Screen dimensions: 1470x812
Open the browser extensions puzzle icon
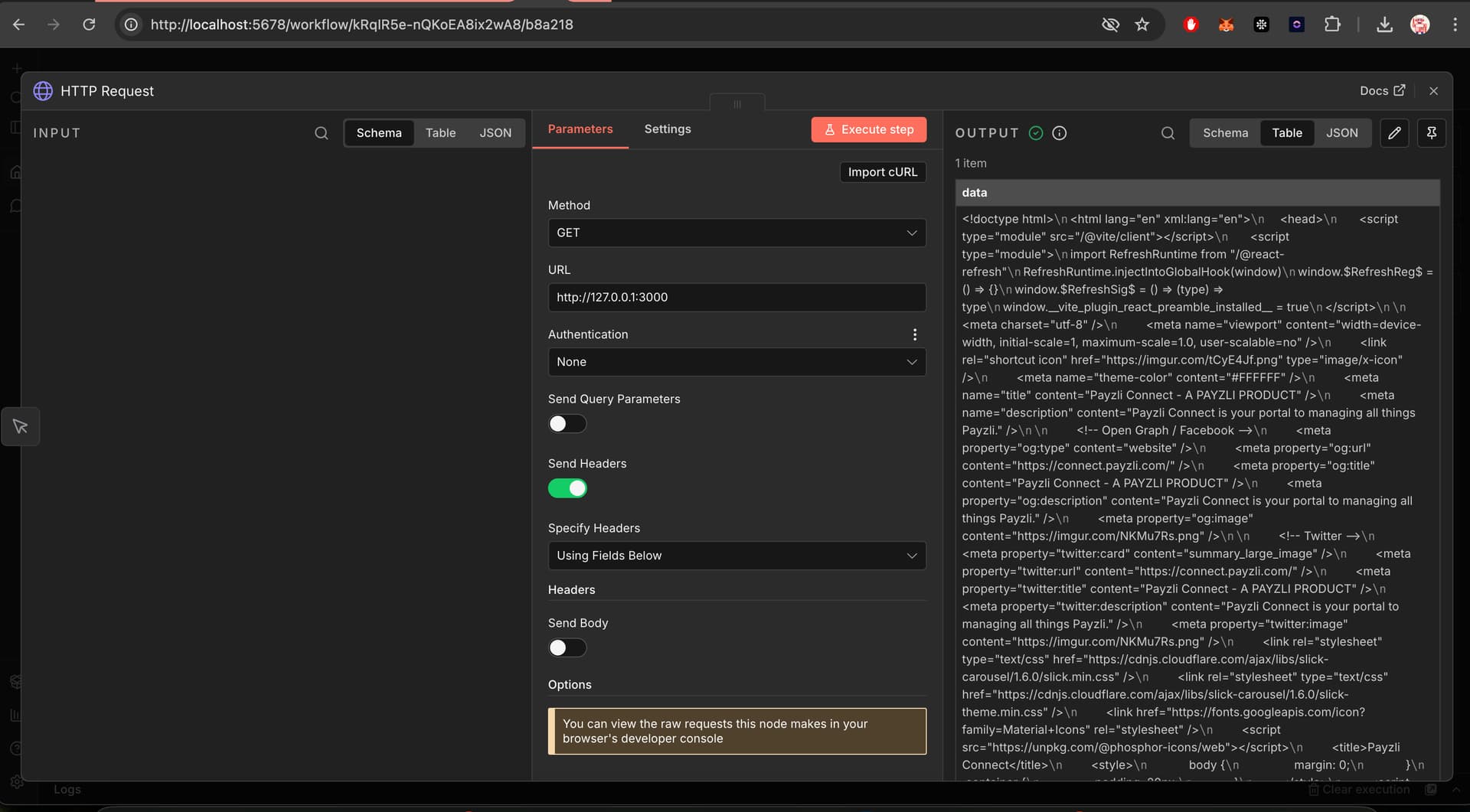[x=1332, y=24]
